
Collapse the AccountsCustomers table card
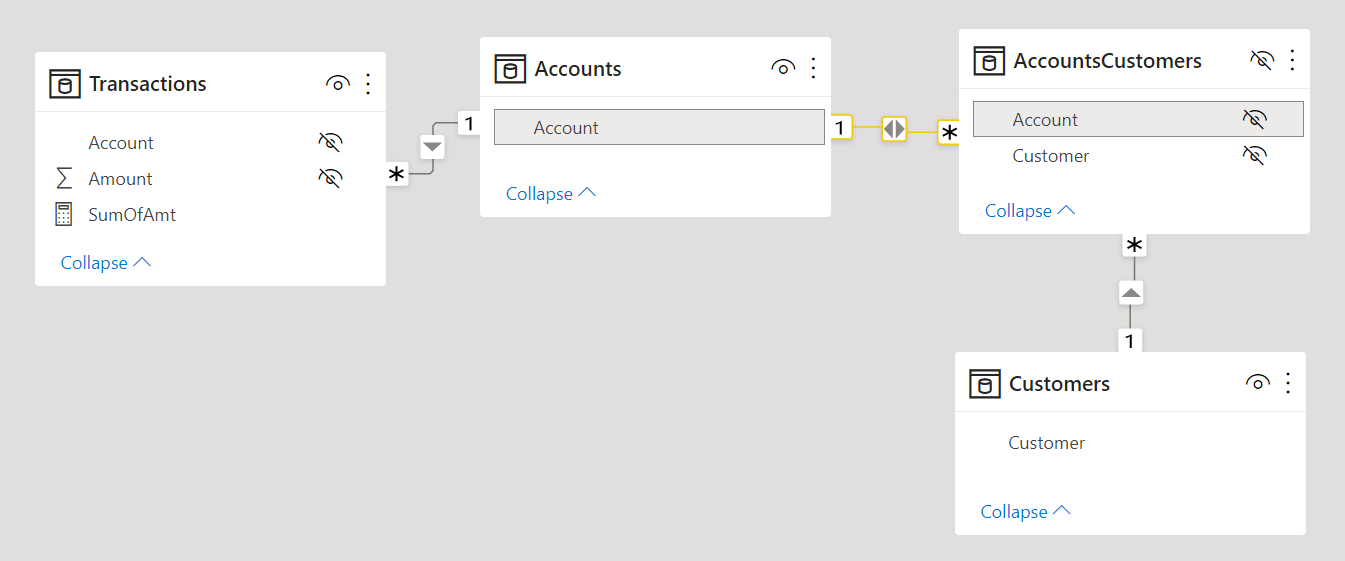pyautogui.click(x=1030, y=210)
